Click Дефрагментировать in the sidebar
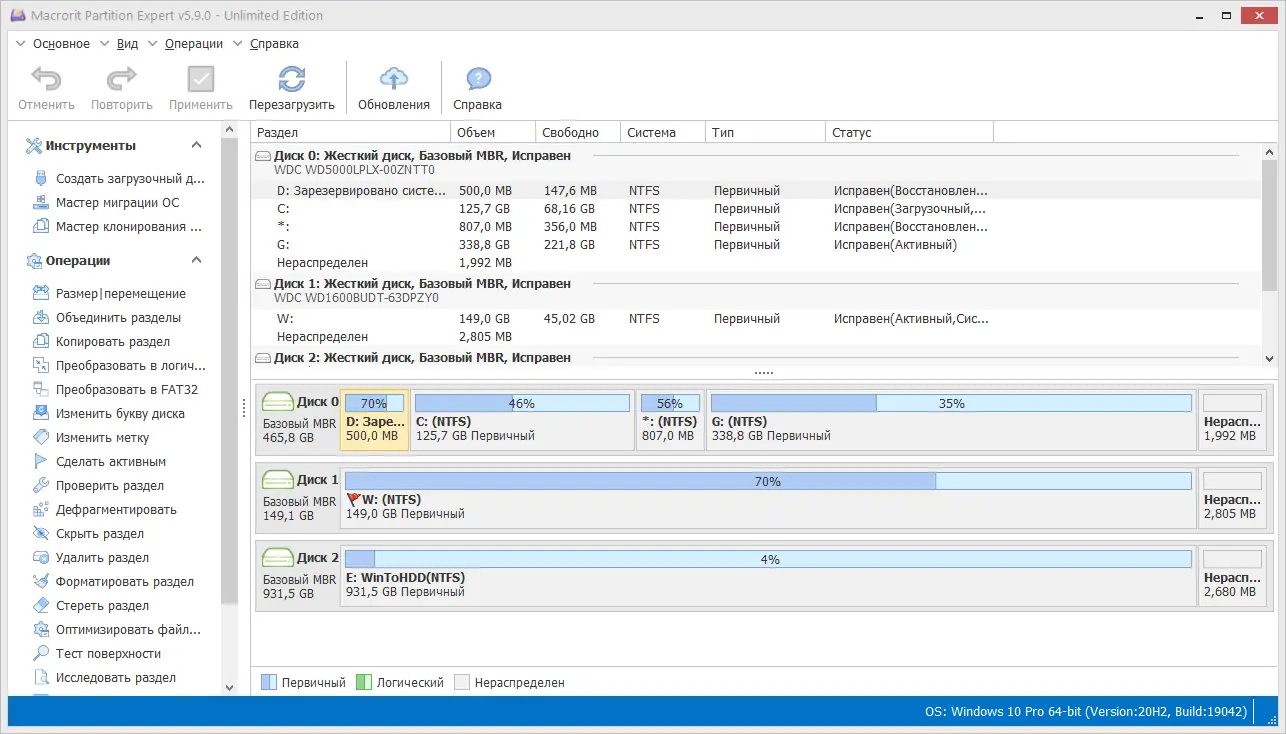 (x=116, y=510)
